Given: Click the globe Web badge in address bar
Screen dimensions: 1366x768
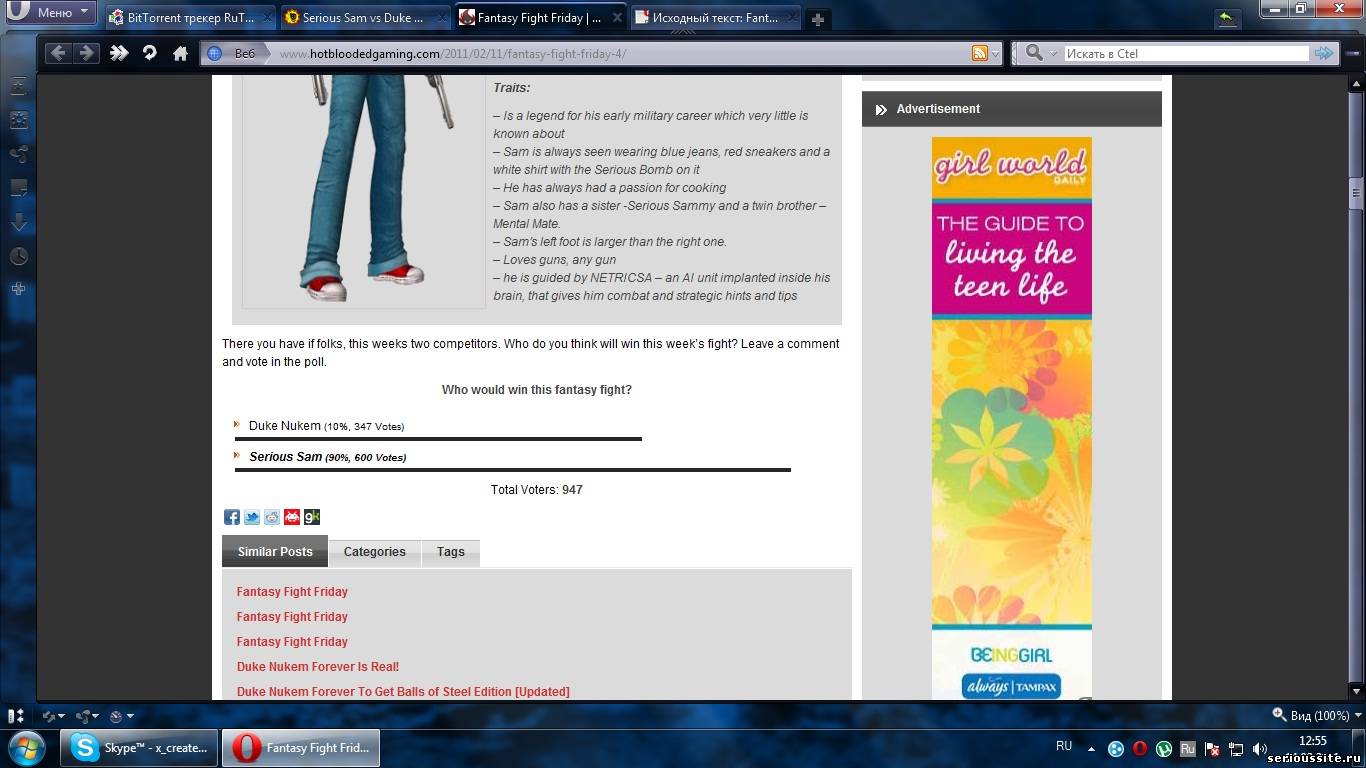Looking at the screenshot, I should tap(235, 54).
